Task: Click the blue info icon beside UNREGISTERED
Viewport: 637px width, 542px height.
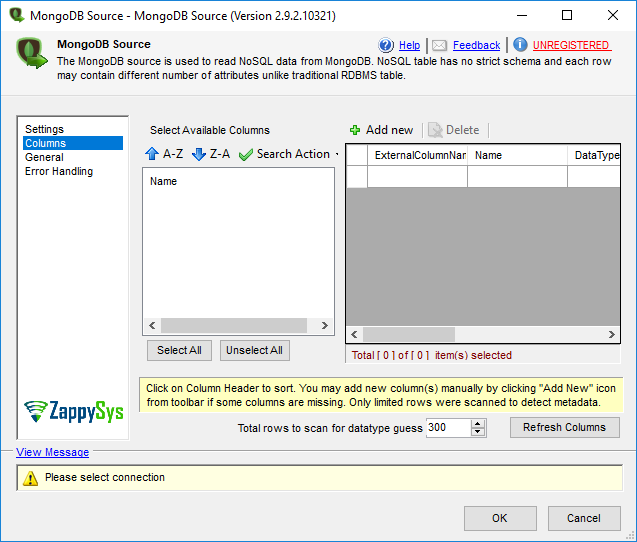Action: pyautogui.click(x=520, y=45)
